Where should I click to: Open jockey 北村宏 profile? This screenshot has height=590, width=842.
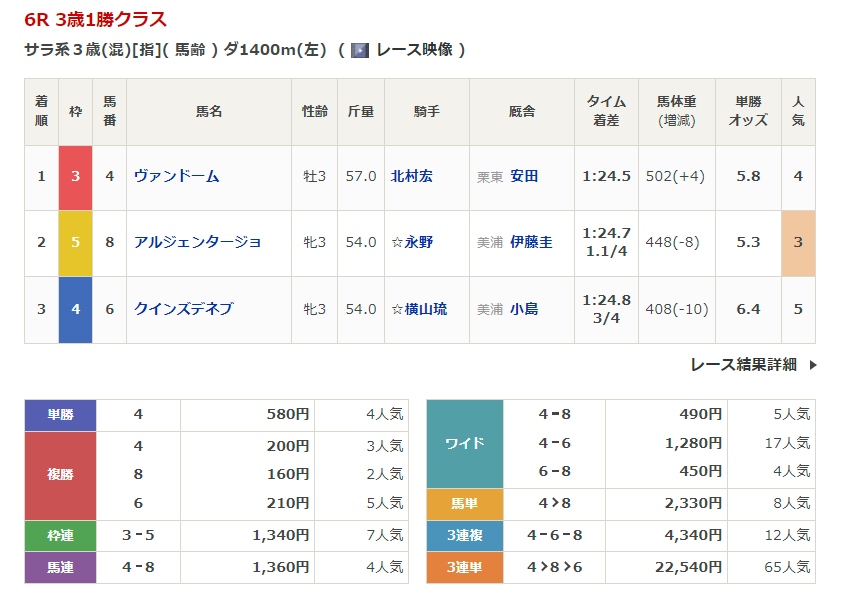pos(411,176)
